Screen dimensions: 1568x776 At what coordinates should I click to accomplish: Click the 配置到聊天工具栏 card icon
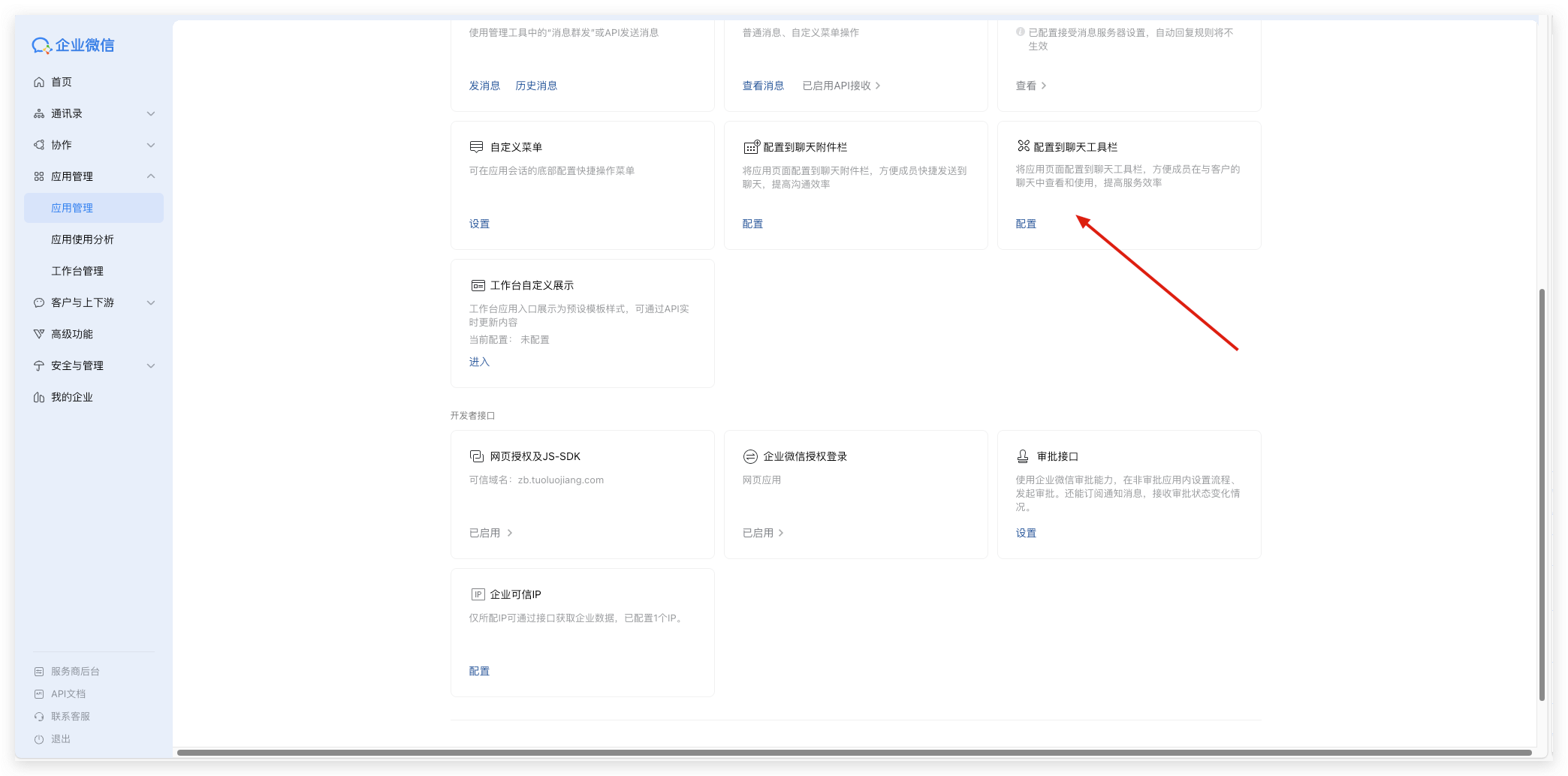pyautogui.click(x=1023, y=146)
